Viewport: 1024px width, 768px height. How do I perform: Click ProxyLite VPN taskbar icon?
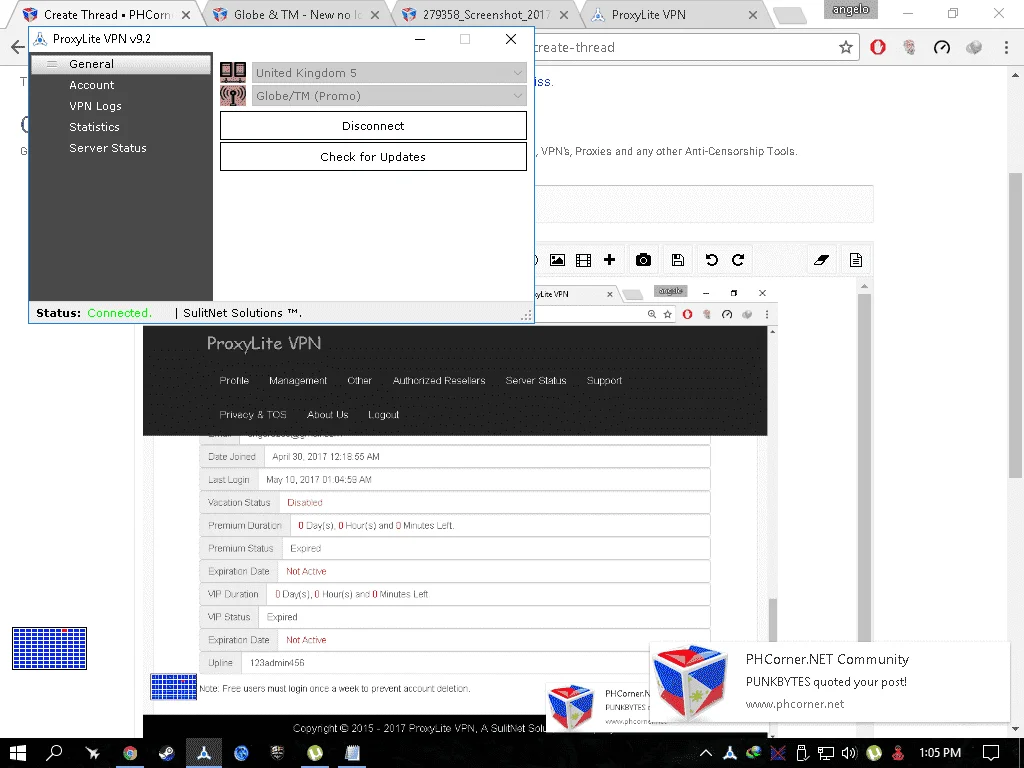[x=204, y=753]
